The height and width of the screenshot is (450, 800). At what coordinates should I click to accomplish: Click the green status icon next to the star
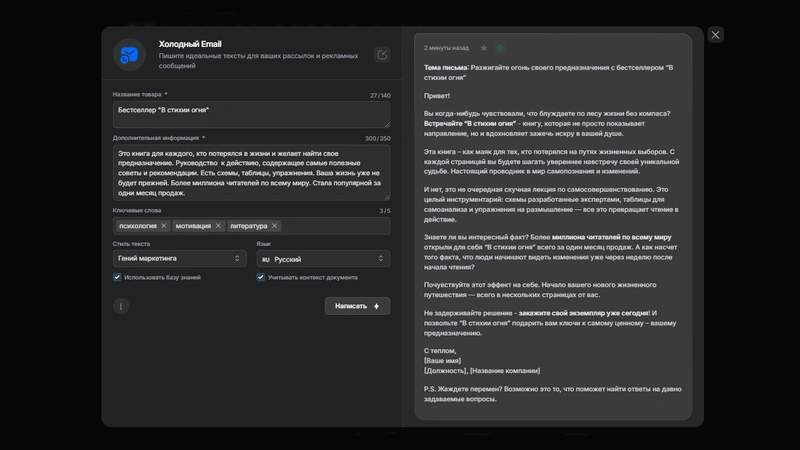coord(500,47)
